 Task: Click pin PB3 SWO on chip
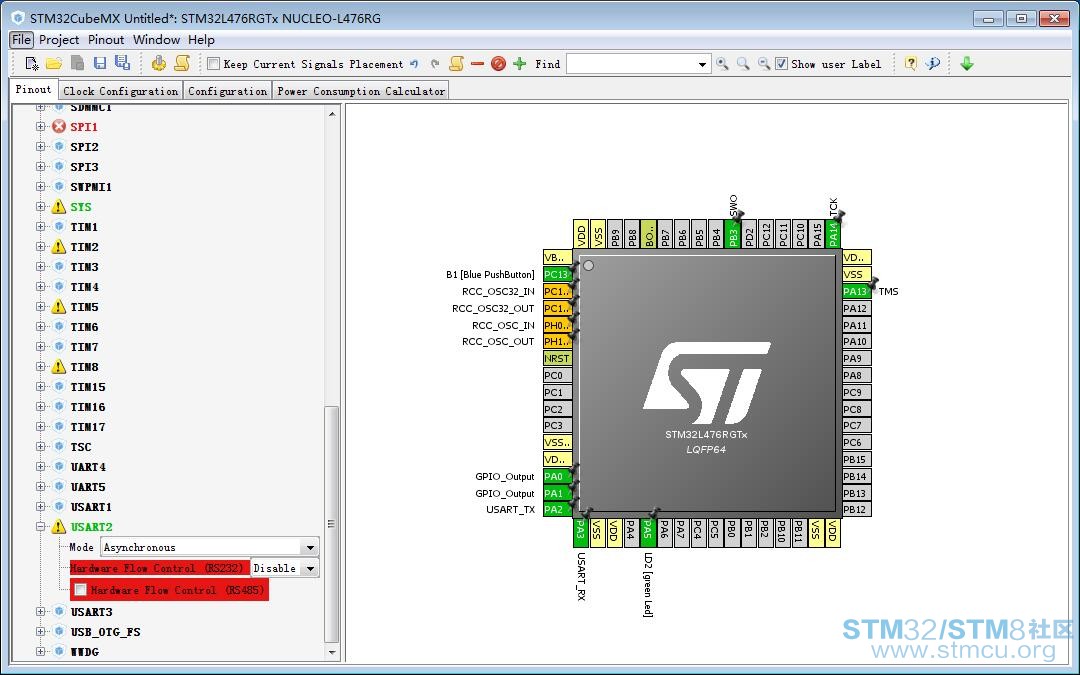[733, 234]
